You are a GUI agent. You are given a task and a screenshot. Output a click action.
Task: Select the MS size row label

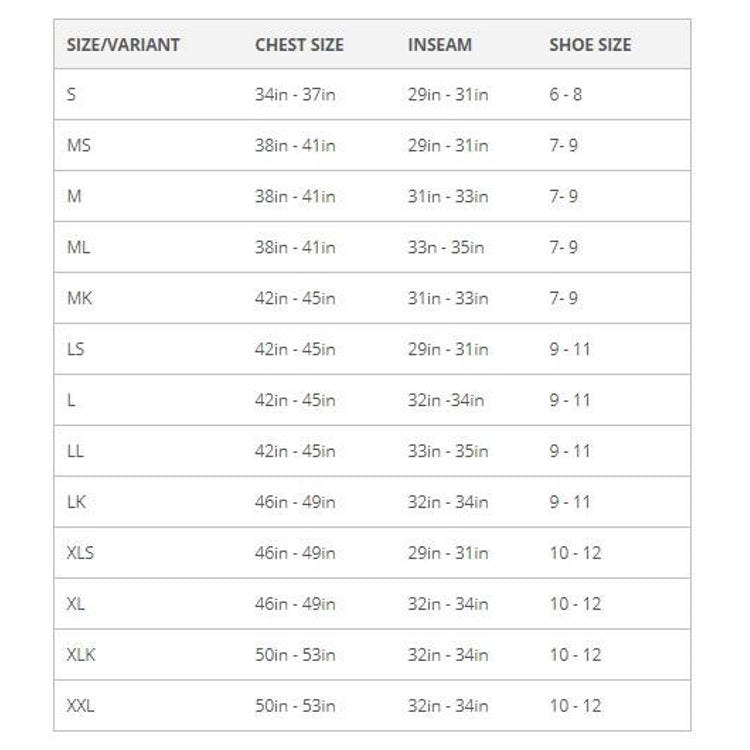click(x=79, y=145)
